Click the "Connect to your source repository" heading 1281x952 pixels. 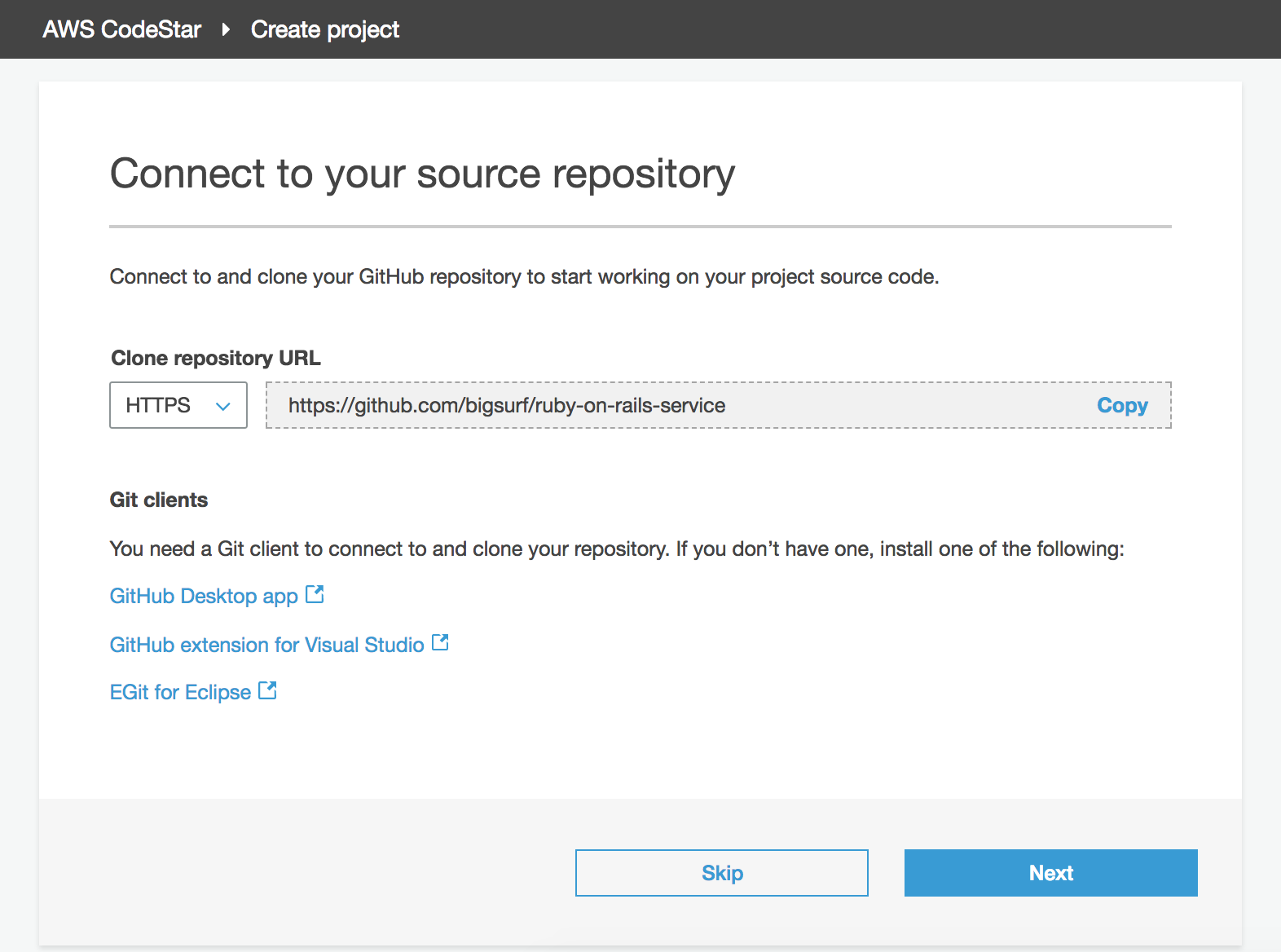coord(422,174)
